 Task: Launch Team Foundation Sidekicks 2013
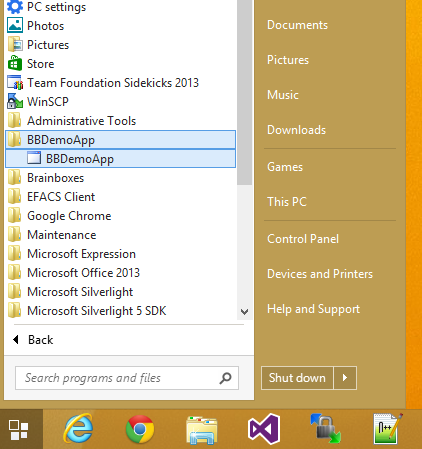[x=103, y=83]
